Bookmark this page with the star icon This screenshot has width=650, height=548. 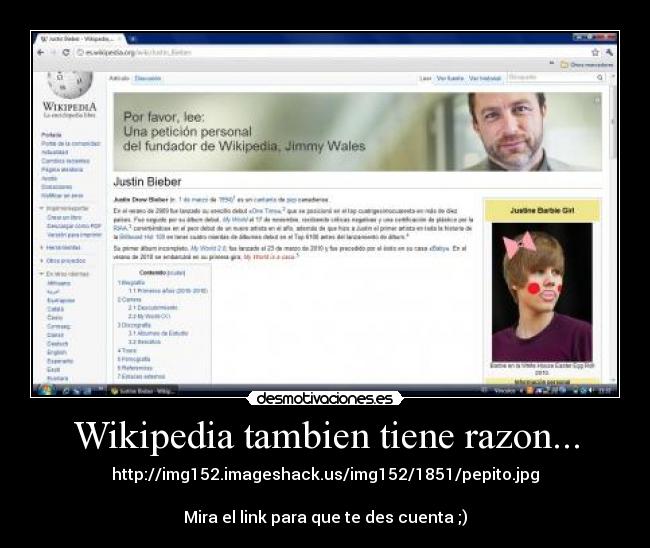click(595, 52)
